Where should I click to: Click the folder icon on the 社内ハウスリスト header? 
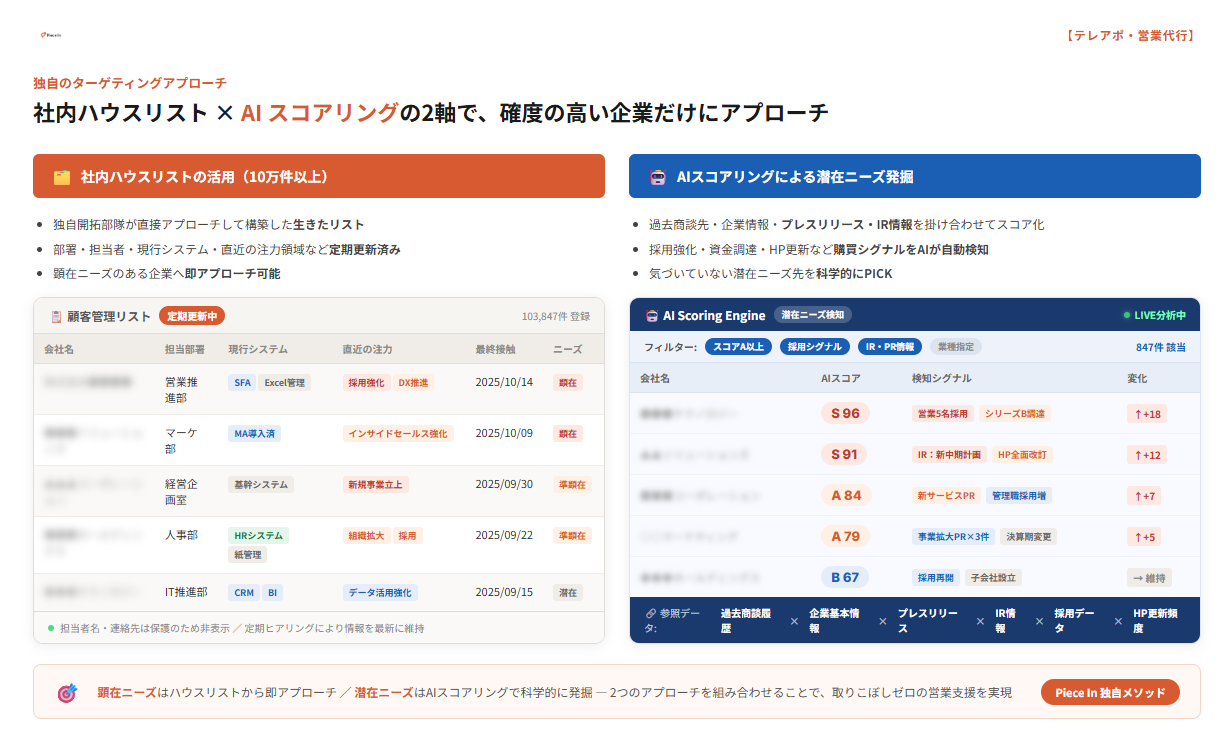click(x=59, y=176)
